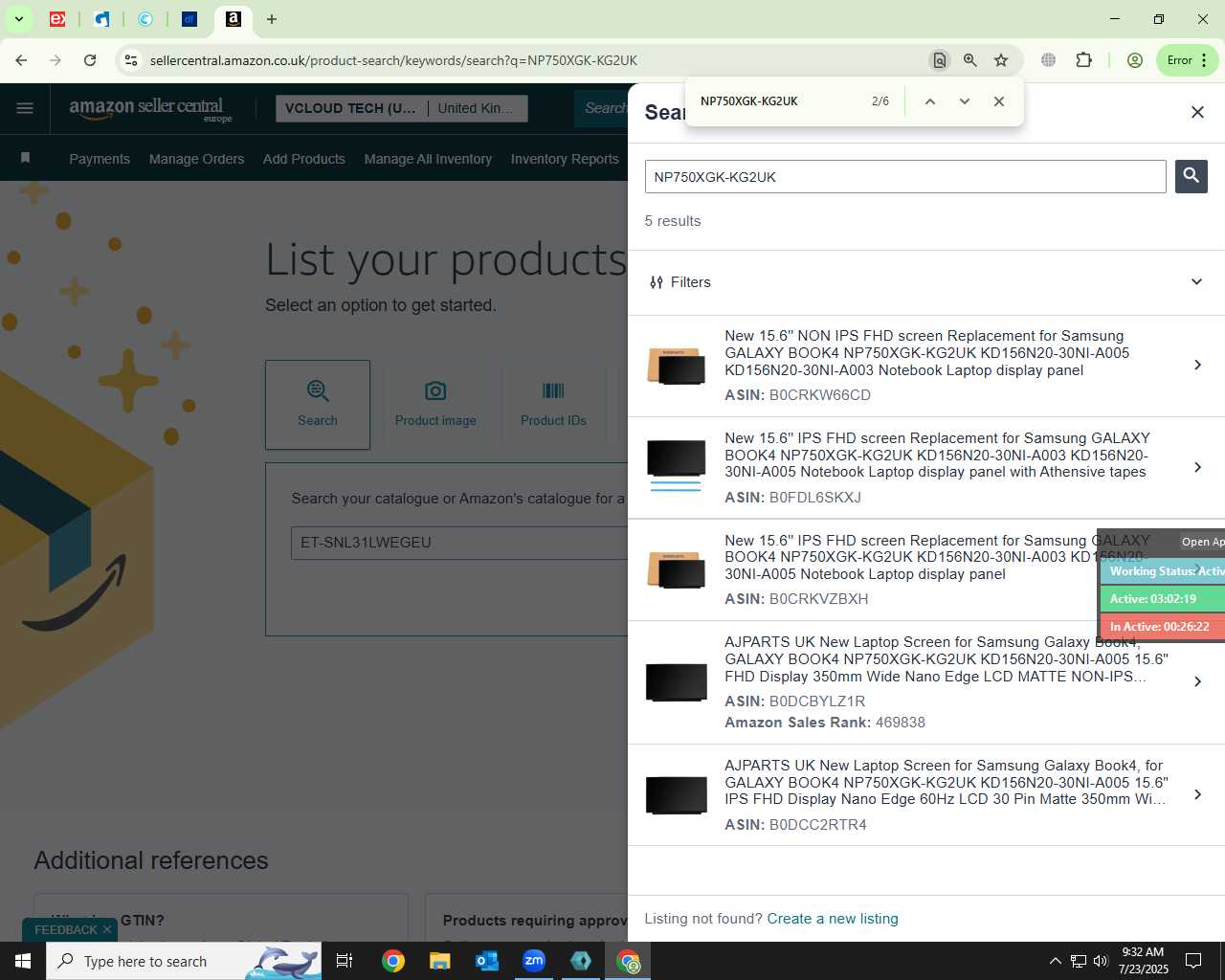Screen dimensions: 1225x980
Task: Click the zoom magnifier icon in address bar
Action: tap(970, 60)
